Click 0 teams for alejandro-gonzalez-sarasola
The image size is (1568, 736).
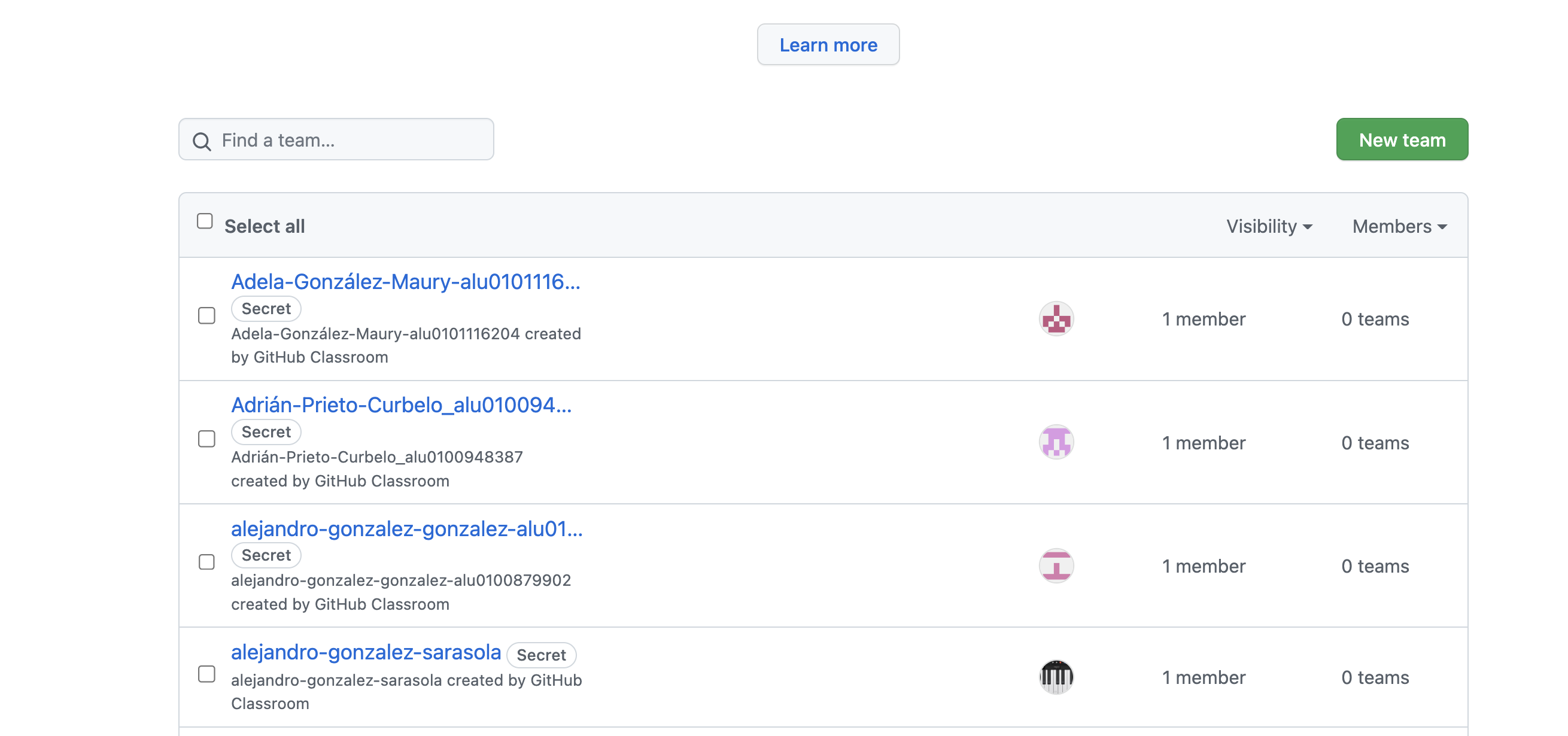[x=1375, y=678]
